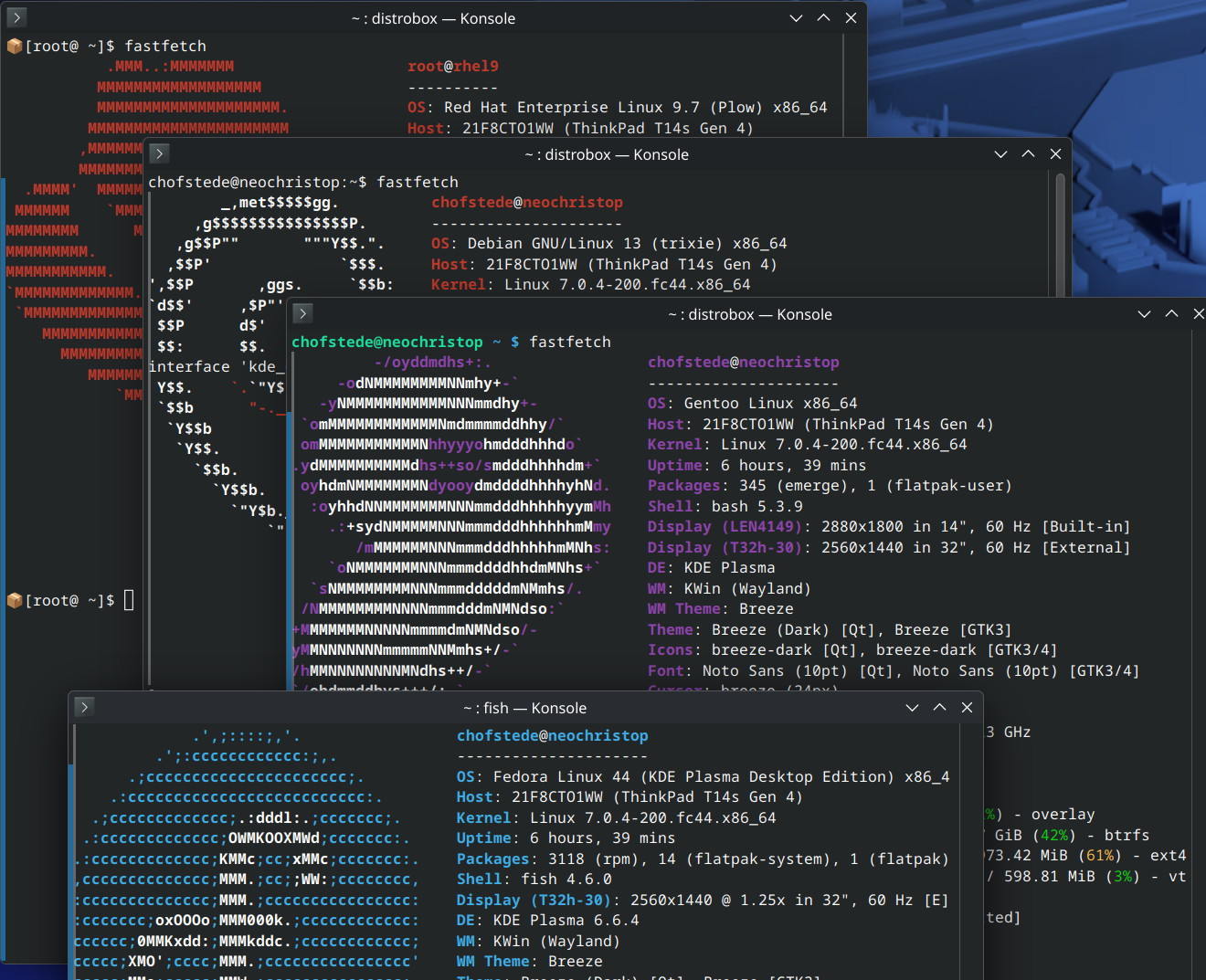Click the 'Font: Noto Sans (10pt)' line in Gentoo window
Viewport: 1206px width, 980px height.
coord(894,670)
